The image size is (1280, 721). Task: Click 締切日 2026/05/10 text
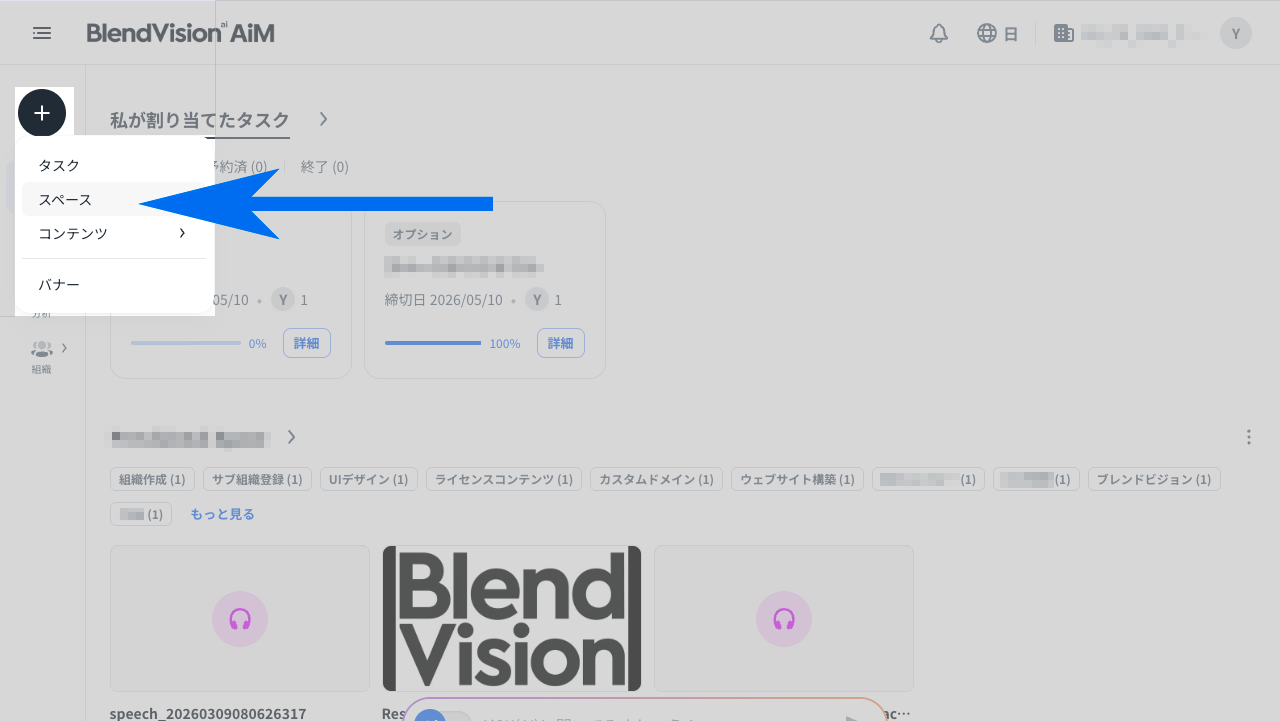(x=444, y=300)
